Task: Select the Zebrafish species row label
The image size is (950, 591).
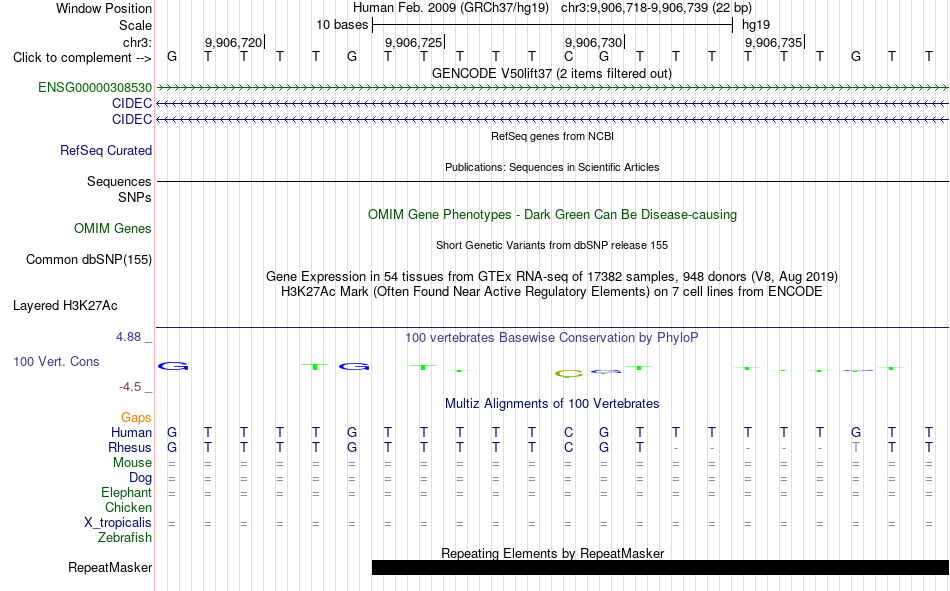Action: [x=125, y=537]
